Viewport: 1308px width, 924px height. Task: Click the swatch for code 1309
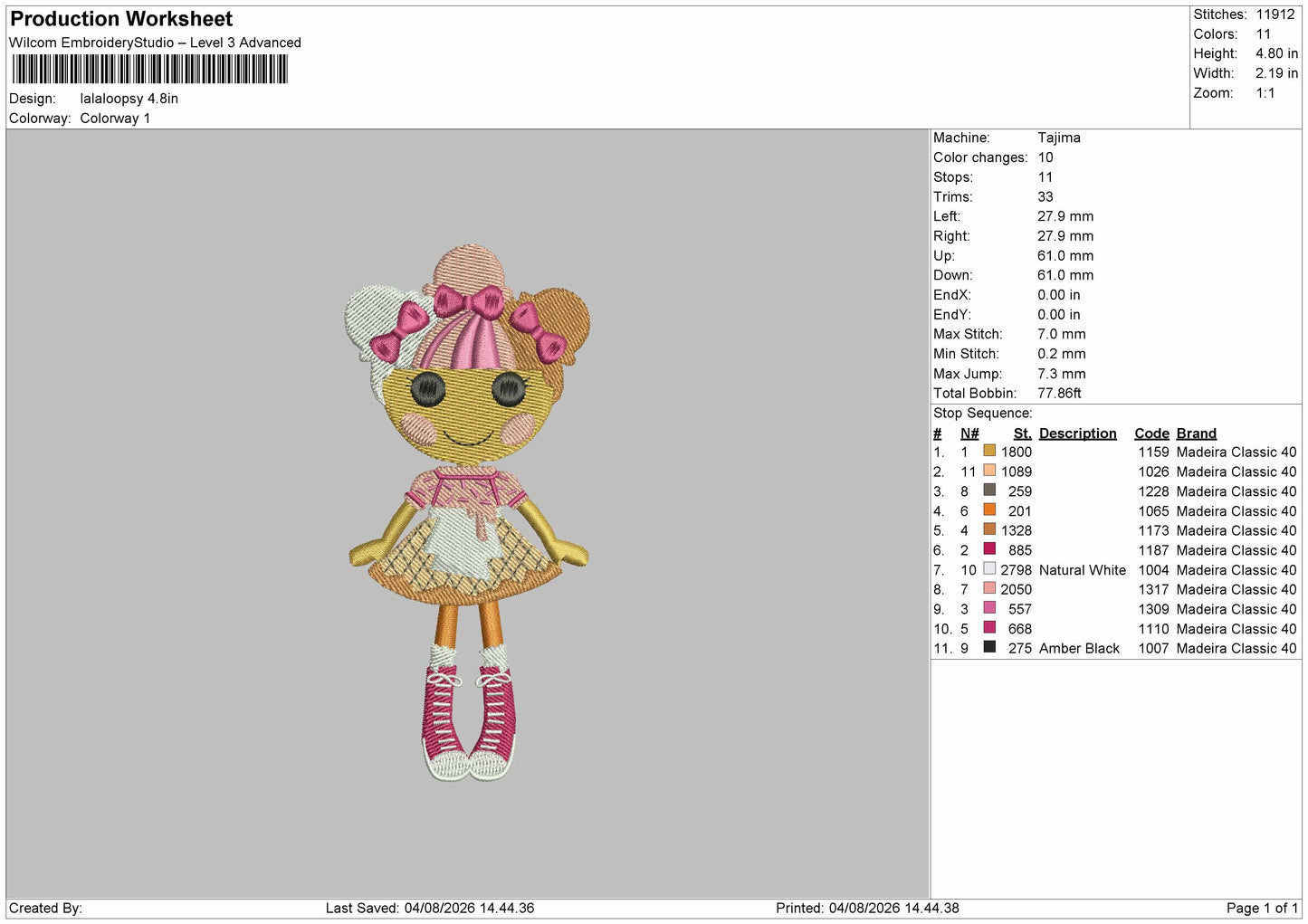pyautogui.click(x=989, y=608)
